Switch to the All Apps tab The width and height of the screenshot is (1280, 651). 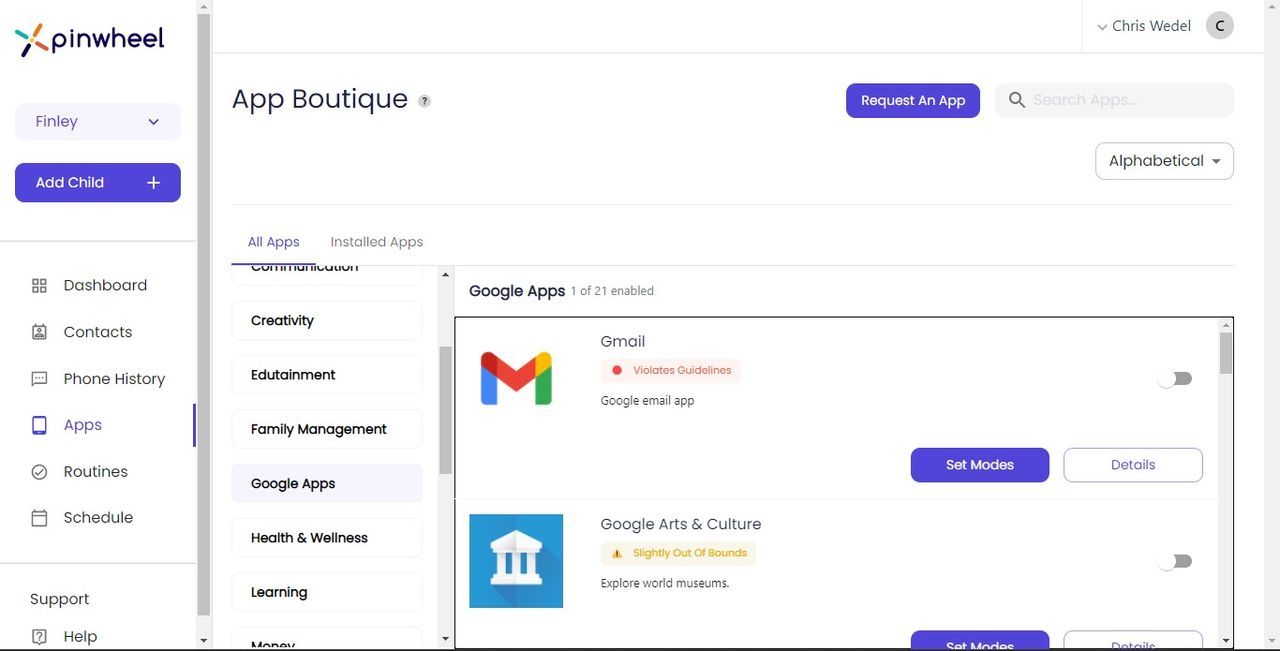pyautogui.click(x=274, y=242)
